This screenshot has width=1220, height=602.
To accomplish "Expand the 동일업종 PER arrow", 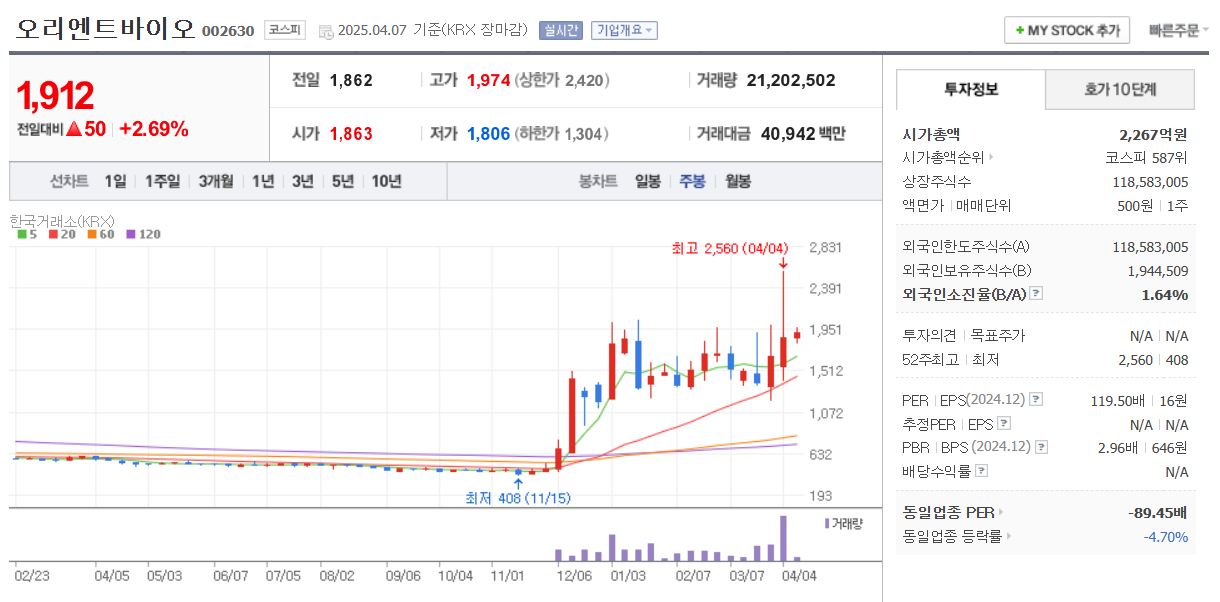I will [1000, 513].
